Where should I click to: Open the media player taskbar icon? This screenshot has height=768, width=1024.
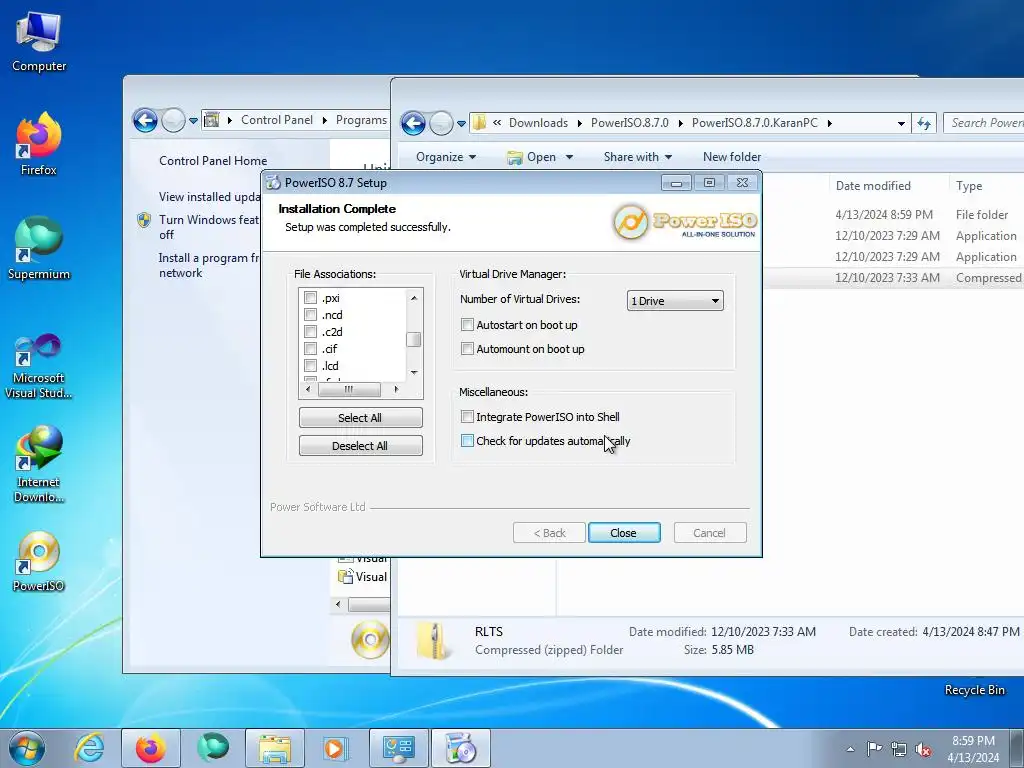pyautogui.click(x=335, y=748)
